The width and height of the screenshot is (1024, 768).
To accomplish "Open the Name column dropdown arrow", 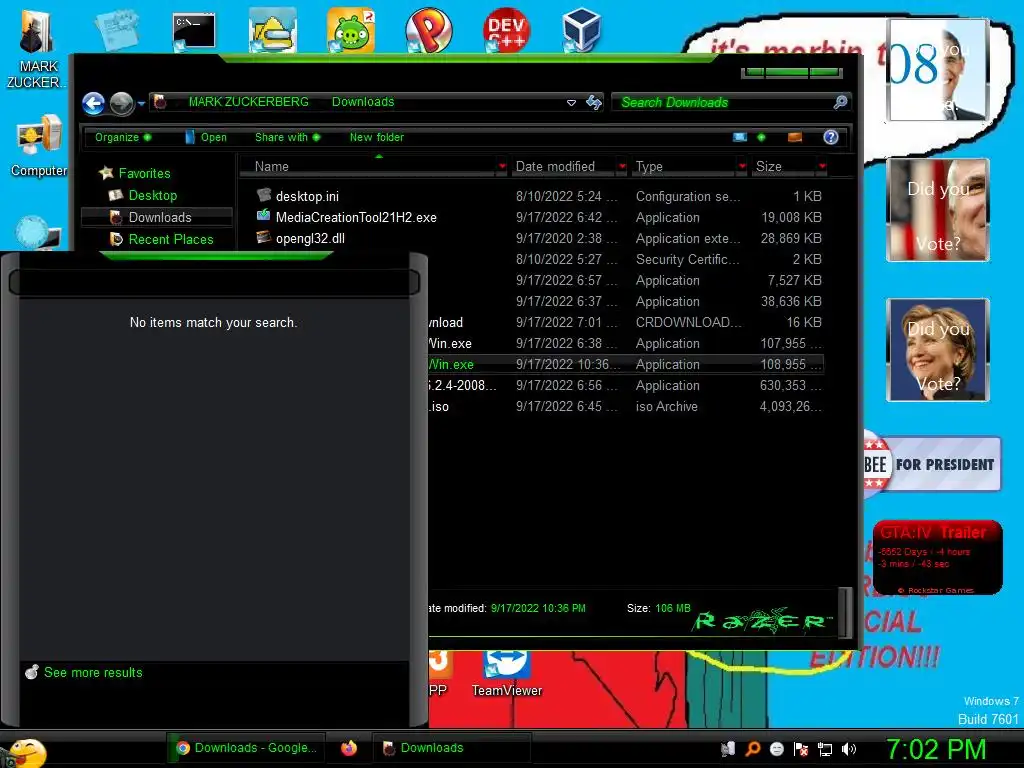I will point(502,167).
